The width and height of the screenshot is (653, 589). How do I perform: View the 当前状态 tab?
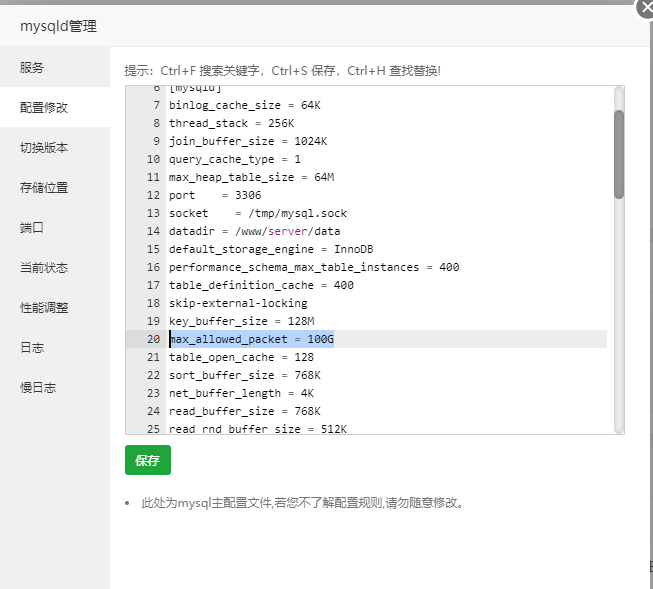(55, 267)
